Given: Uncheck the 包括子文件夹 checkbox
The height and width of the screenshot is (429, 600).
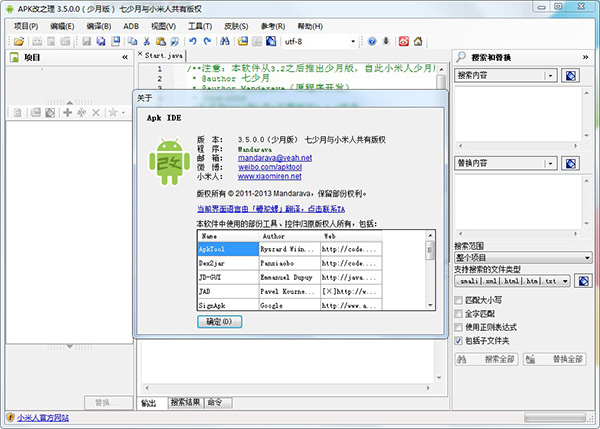Looking at the screenshot, I should [458, 341].
